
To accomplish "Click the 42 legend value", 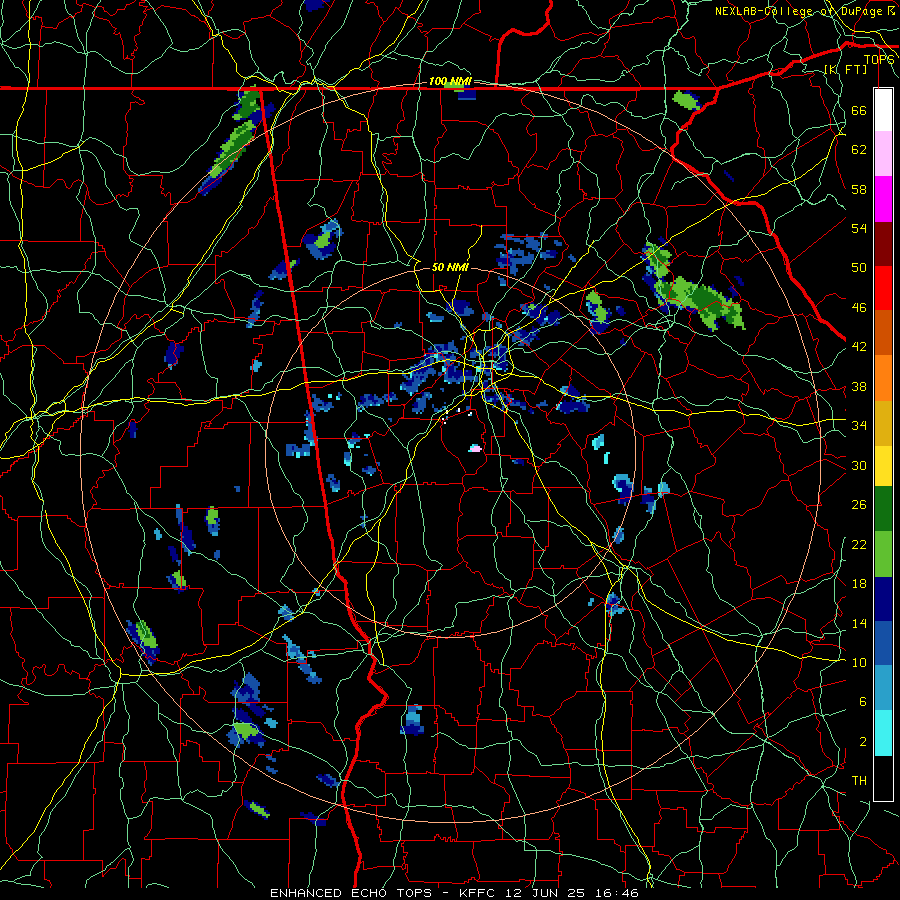I will pyautogui.click(x=859, y=347).
